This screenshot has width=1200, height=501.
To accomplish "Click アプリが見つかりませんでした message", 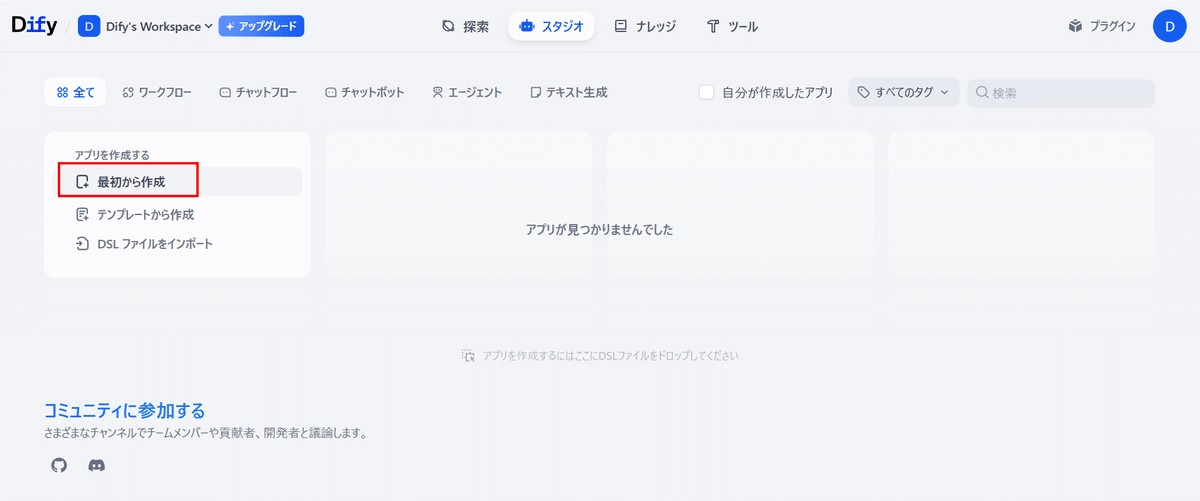I will (599, 229).
